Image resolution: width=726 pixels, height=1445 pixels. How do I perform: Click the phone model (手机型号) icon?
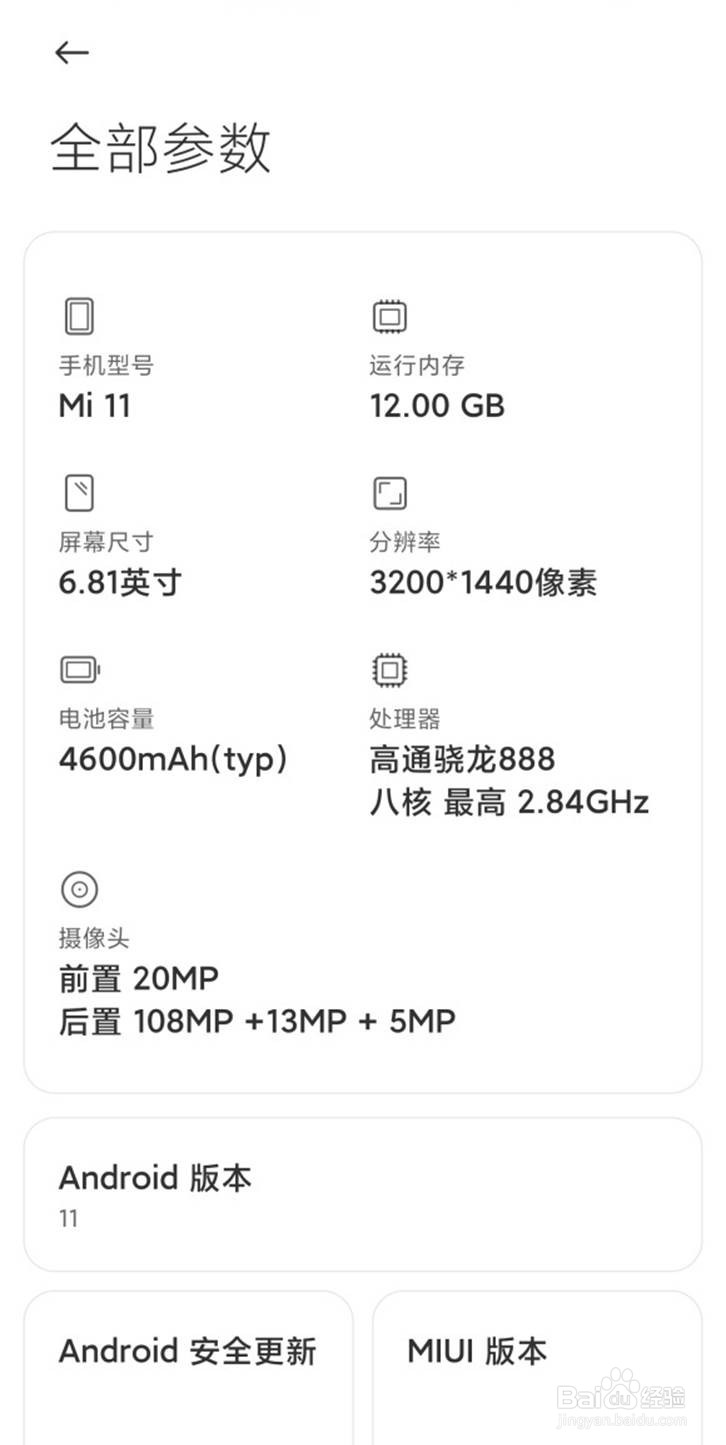78,315
